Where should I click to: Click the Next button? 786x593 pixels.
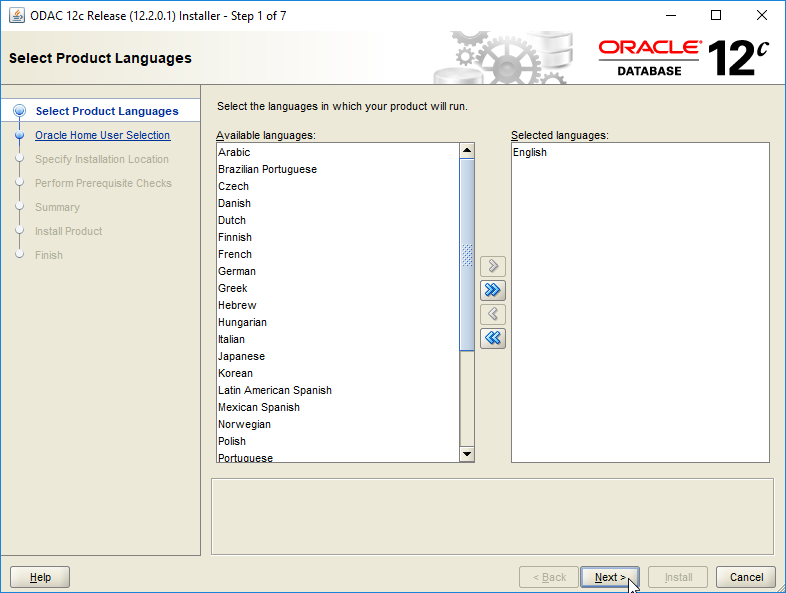point(610,577)
